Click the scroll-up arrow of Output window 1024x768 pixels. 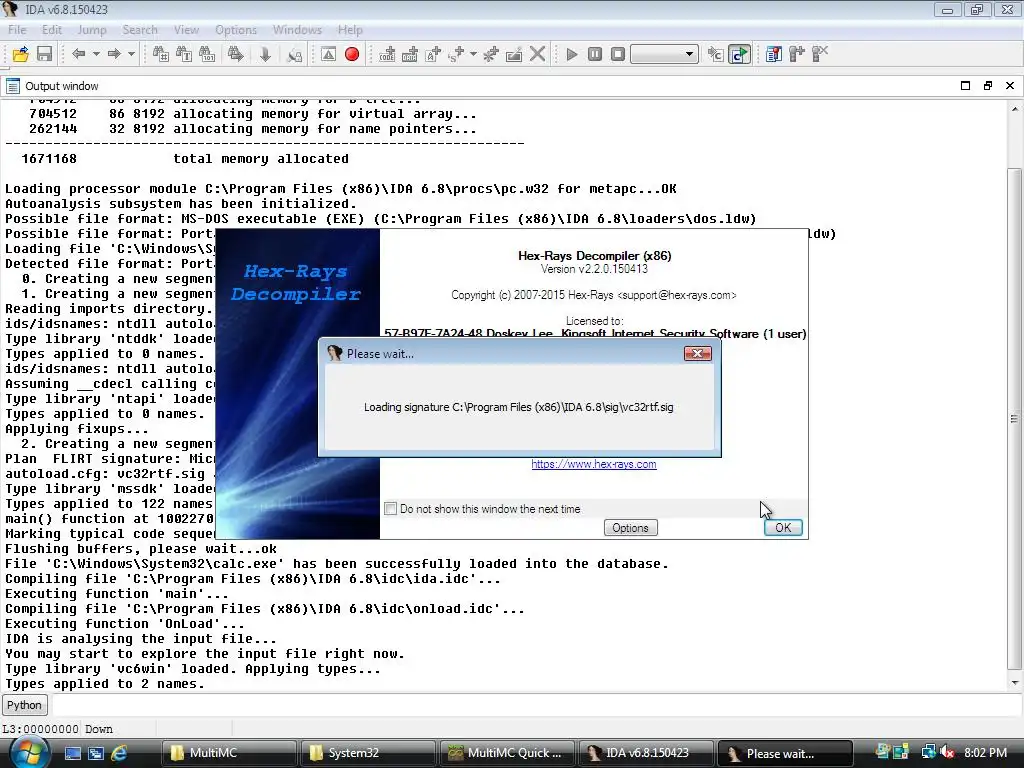click(x=1014, y=109)
